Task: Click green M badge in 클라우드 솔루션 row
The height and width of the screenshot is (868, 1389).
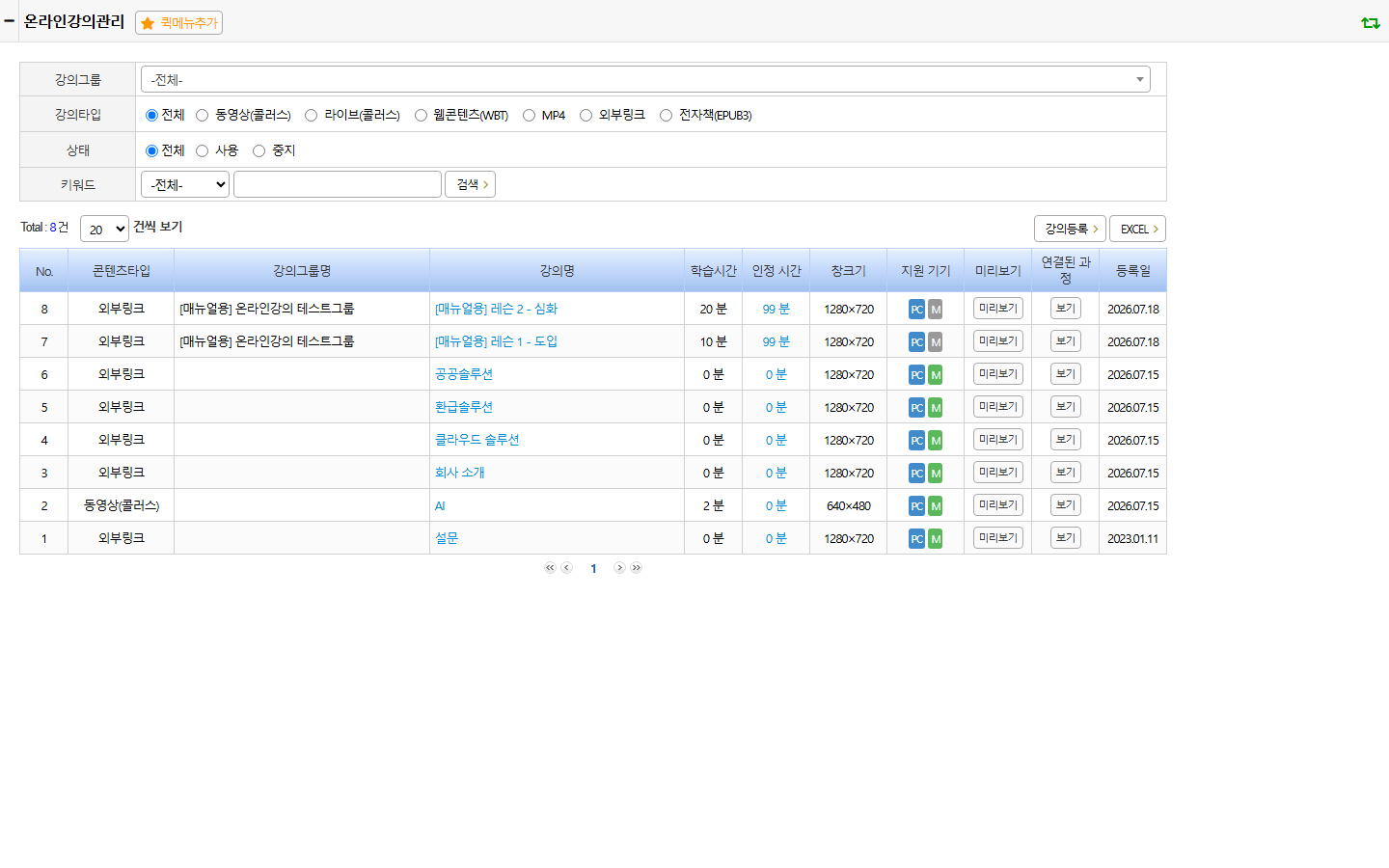Action: click(936, 441)
